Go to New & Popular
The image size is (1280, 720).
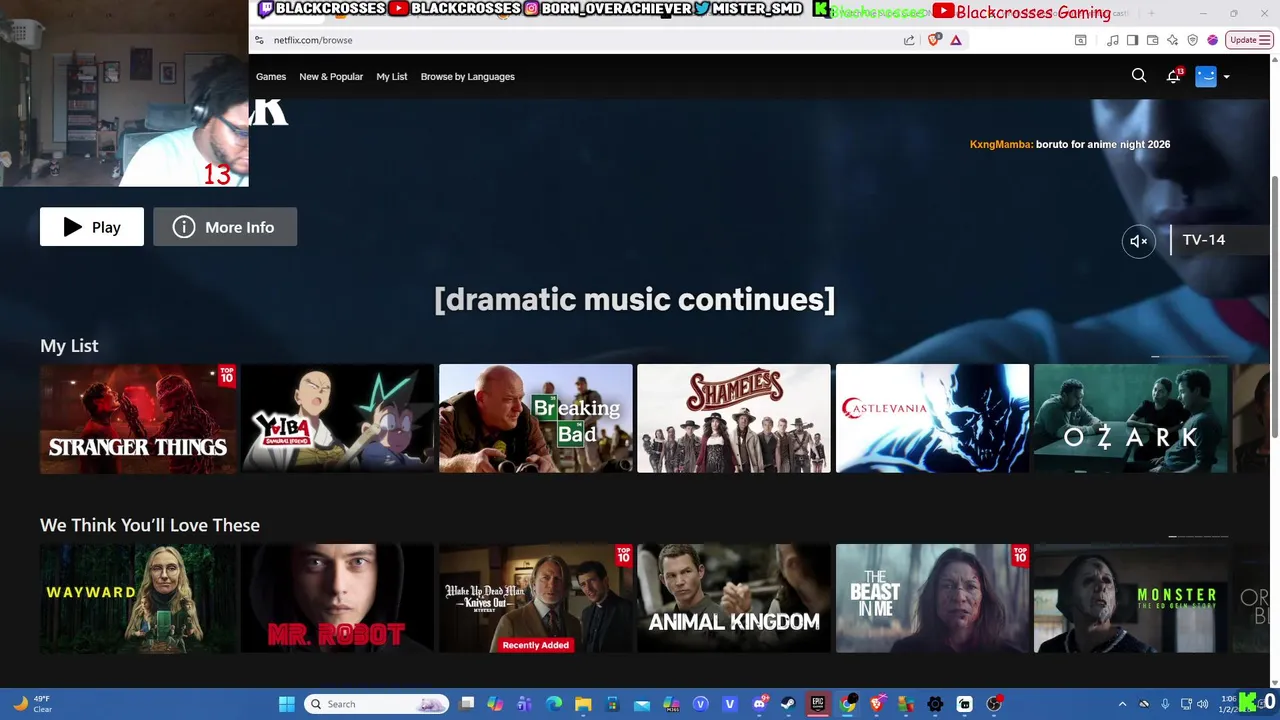[331, 76]
